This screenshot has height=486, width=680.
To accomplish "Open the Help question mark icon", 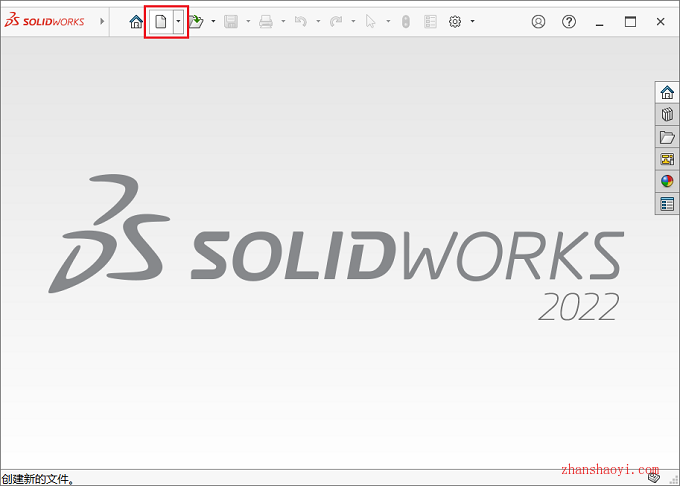I will [x=569, y=21].
